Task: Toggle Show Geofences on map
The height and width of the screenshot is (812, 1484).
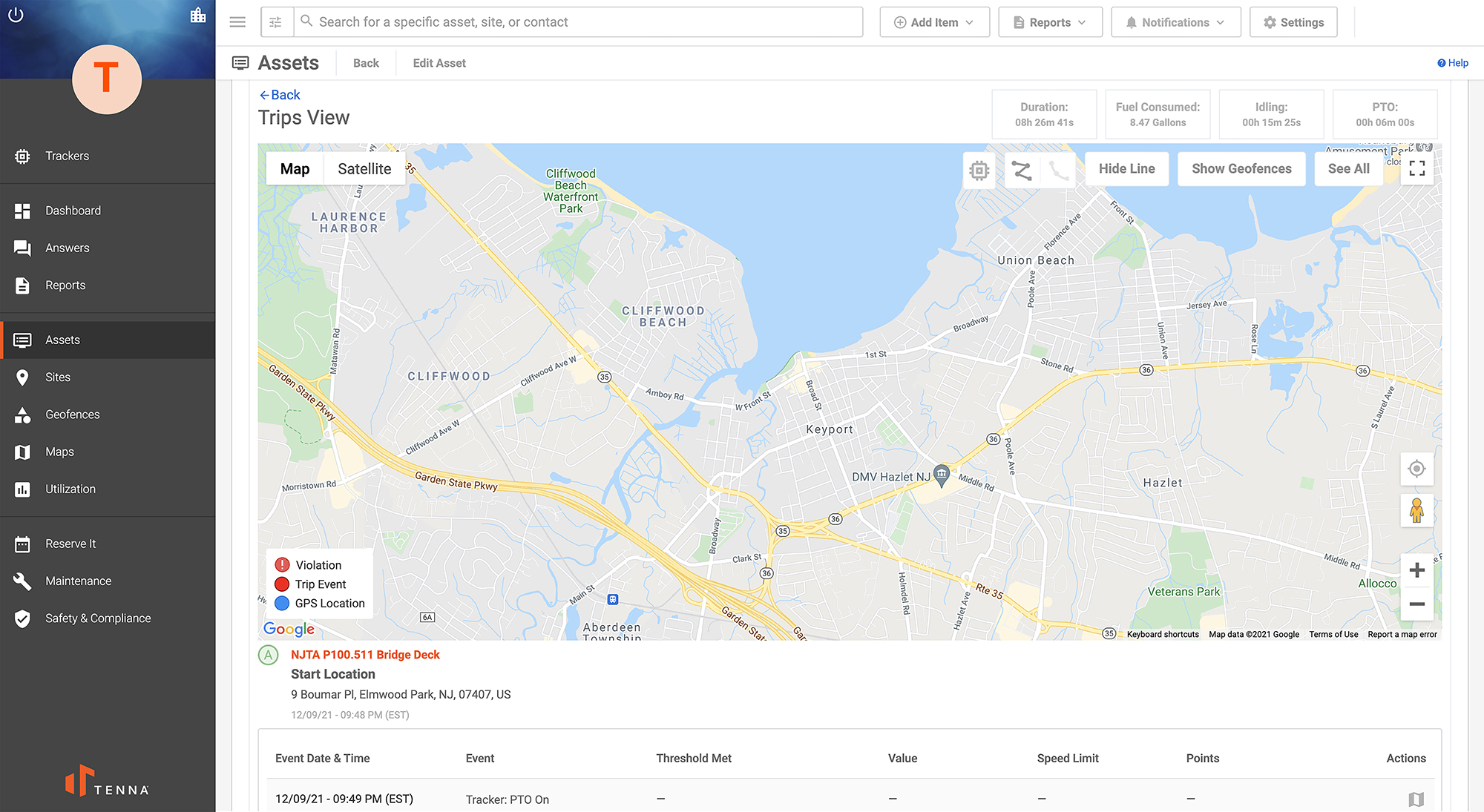Action: (x=1242, y=168)
